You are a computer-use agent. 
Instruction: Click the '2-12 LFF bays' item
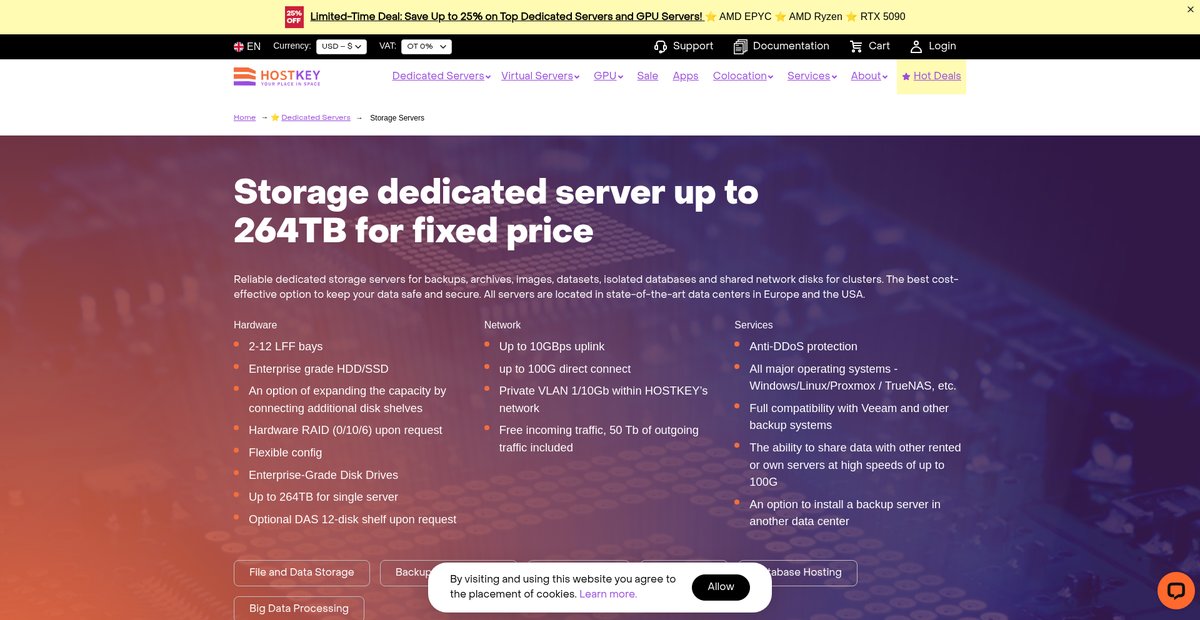pyautogui.click(x=286, y=347)
